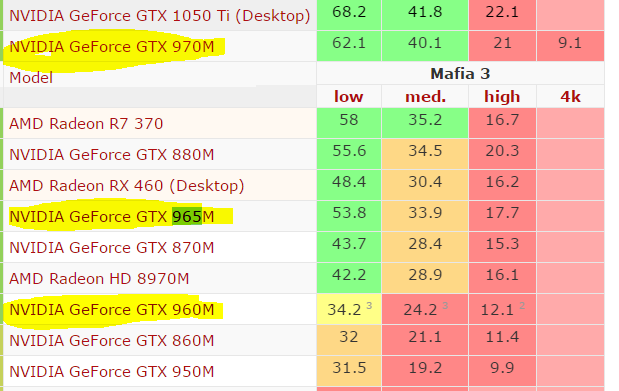Click NVIDIA GeForce GTX 860M link
This screenshot has width=619, height=391.
[112, 340]
